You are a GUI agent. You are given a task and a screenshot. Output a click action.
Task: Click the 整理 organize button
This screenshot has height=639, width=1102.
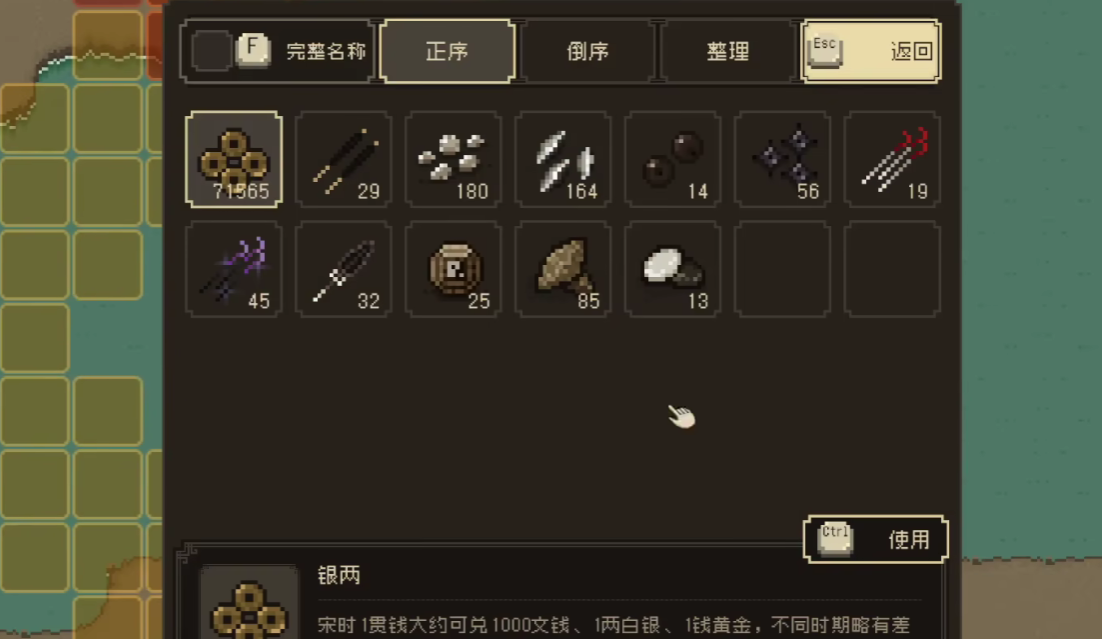pyautogui.click(x=728, y=51)
